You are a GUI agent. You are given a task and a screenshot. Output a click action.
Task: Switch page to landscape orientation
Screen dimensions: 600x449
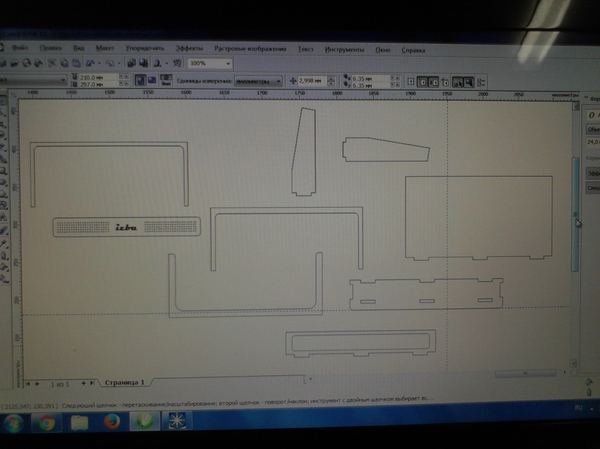[153, 80]
